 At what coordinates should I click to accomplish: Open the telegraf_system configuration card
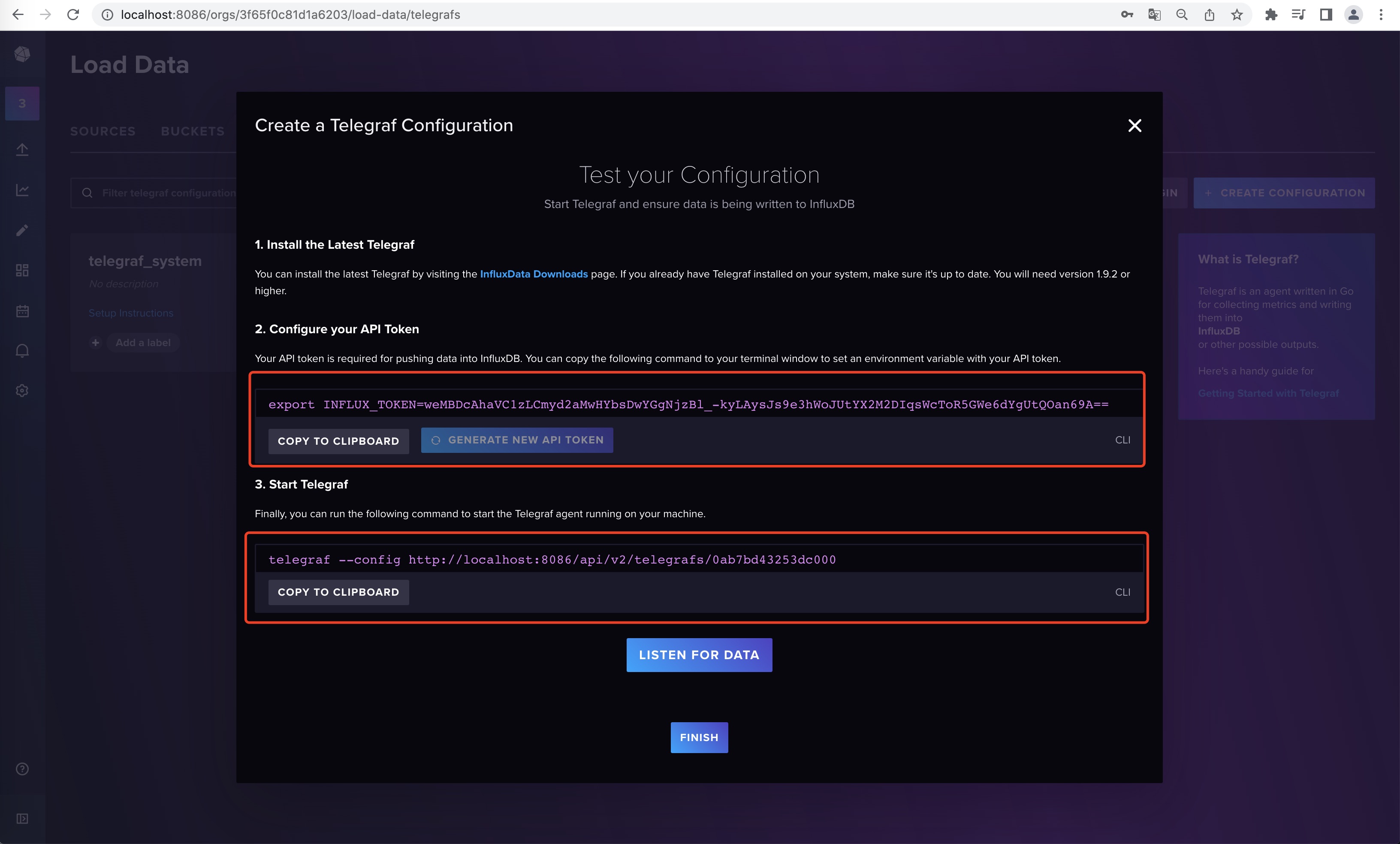(x=145, y=261)
